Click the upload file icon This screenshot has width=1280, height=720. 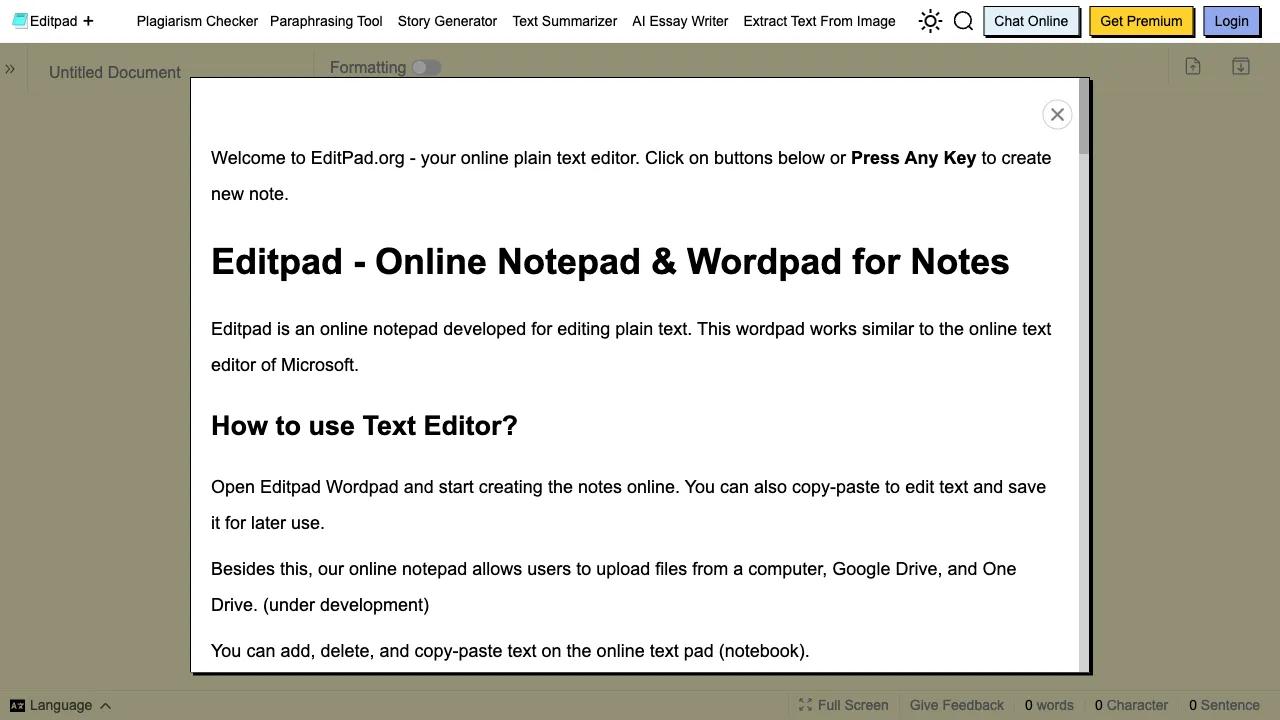point(1193,66)
